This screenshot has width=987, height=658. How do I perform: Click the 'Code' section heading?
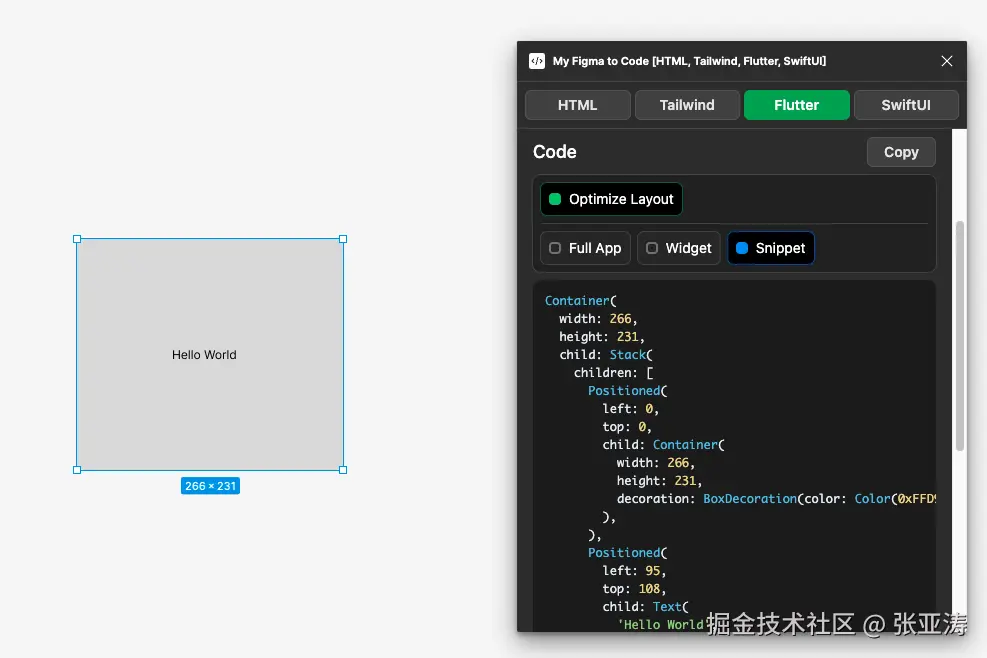(x=555, y=152)
